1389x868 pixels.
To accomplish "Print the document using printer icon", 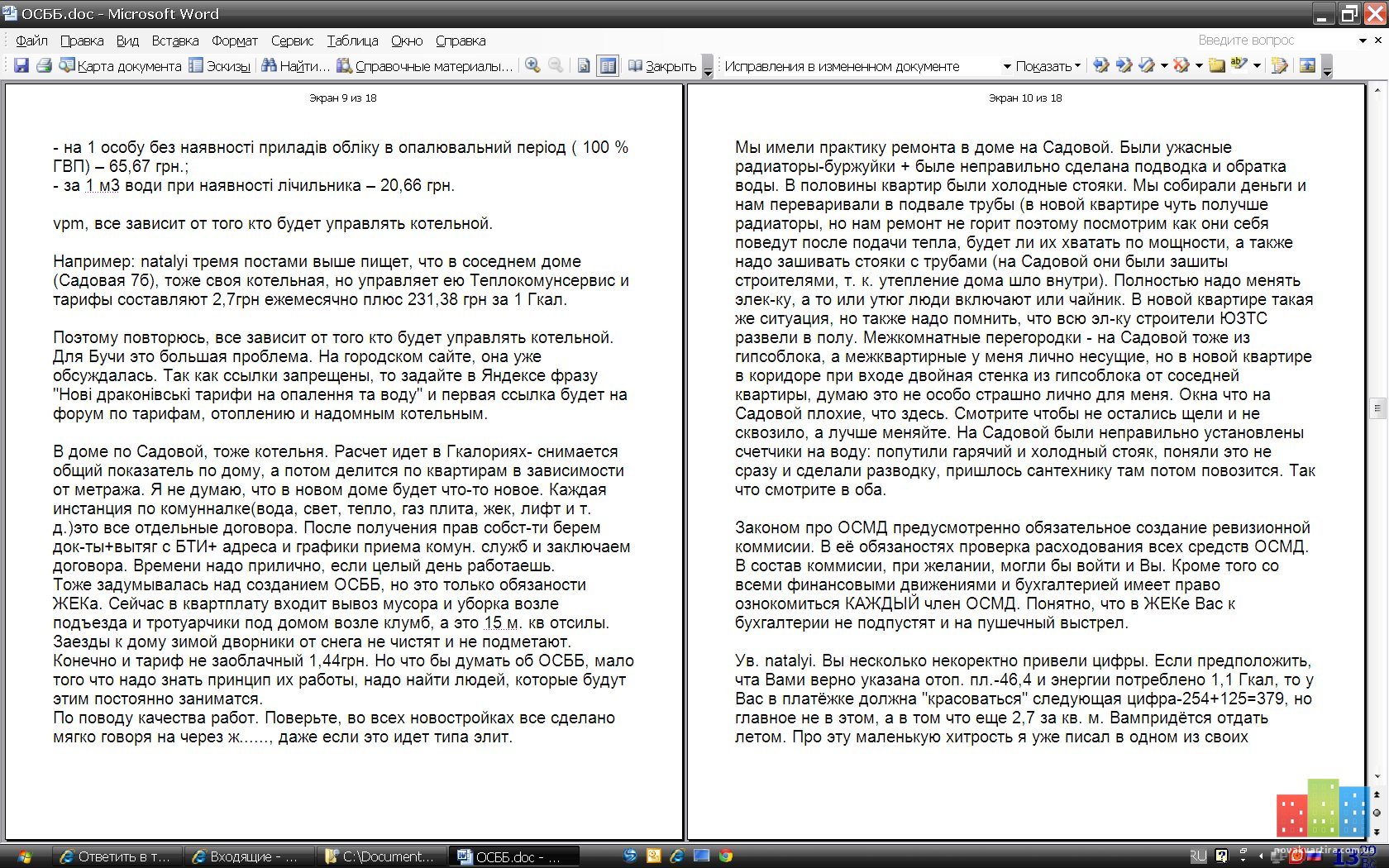I will point(44,65).
